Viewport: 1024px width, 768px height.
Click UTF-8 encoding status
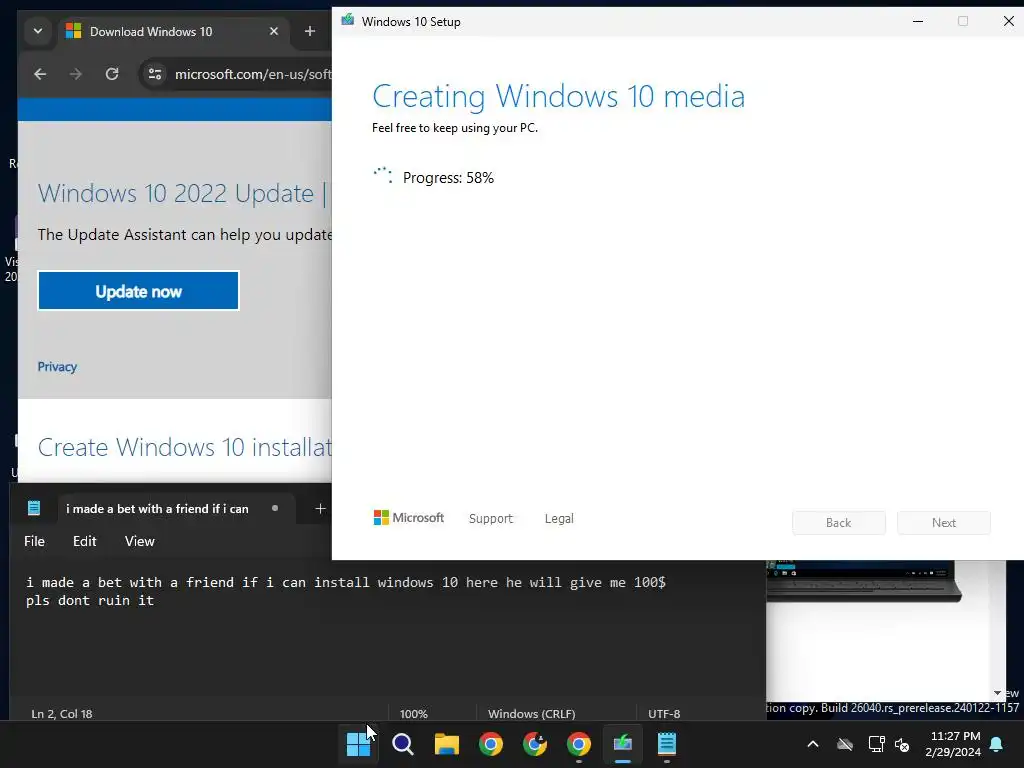(x=664, y=714)
